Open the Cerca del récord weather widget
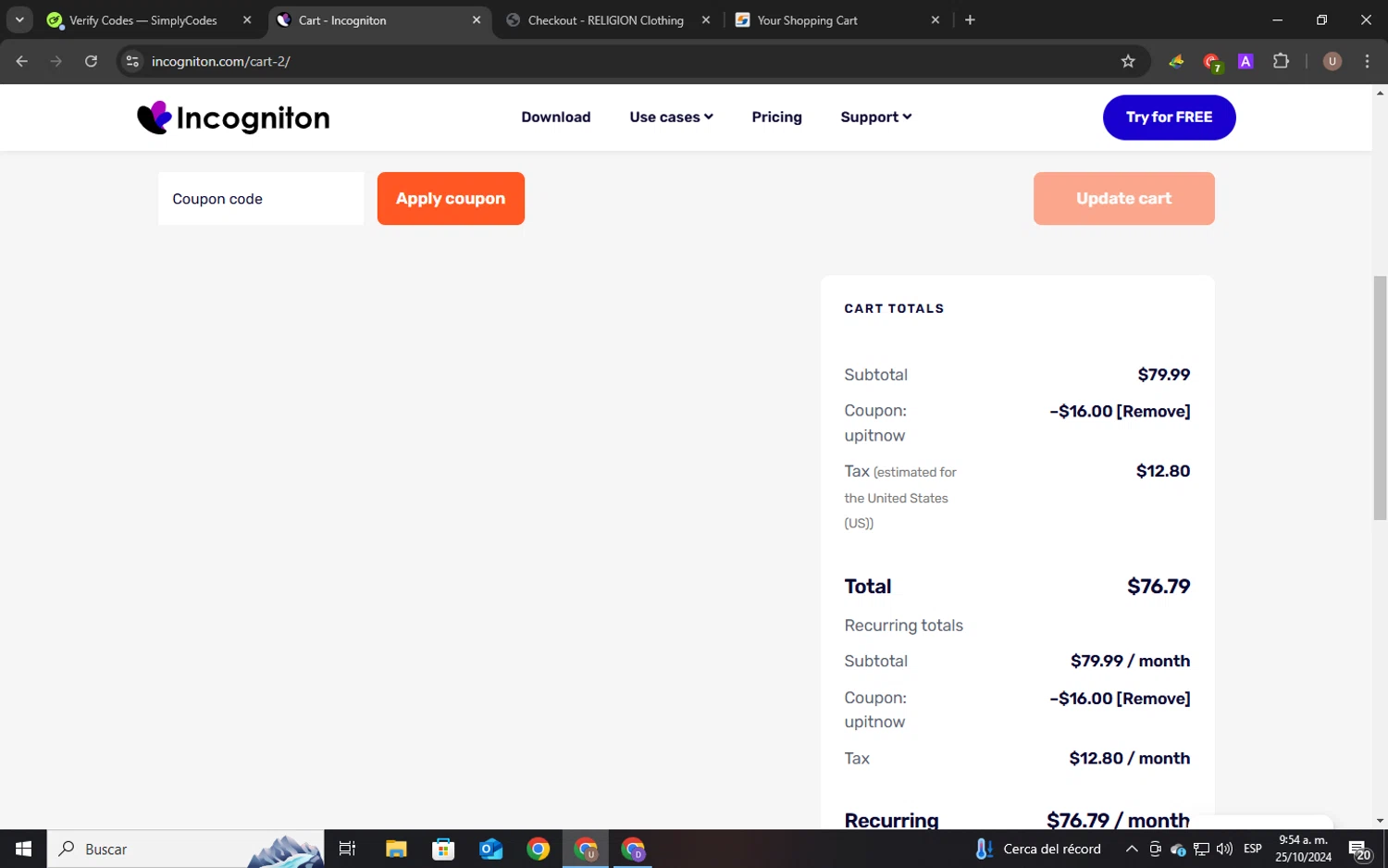This screenshot has height=868, width=1388. click(x=1038, y=849)
